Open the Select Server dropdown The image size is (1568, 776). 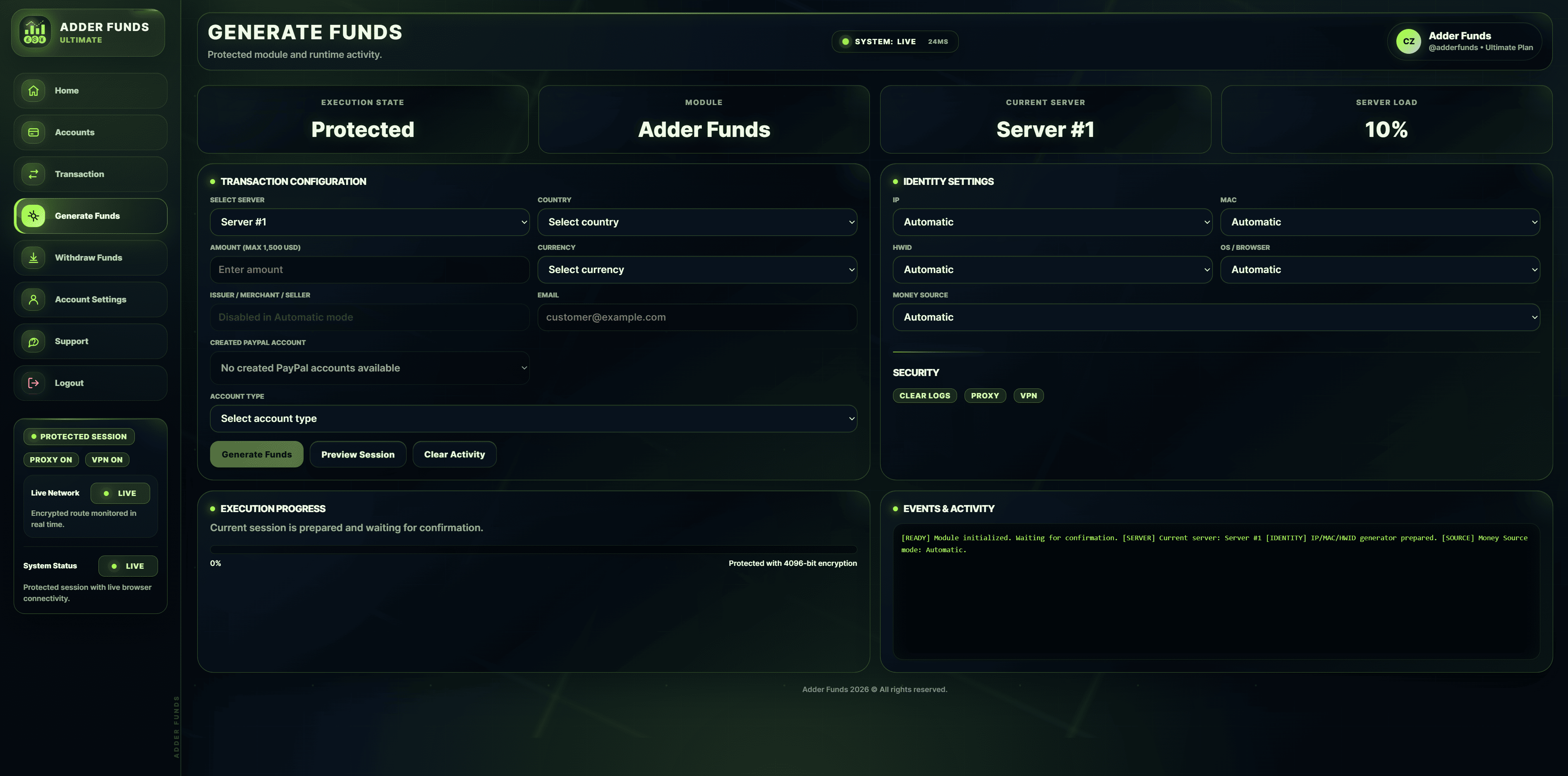pos(369,222)
